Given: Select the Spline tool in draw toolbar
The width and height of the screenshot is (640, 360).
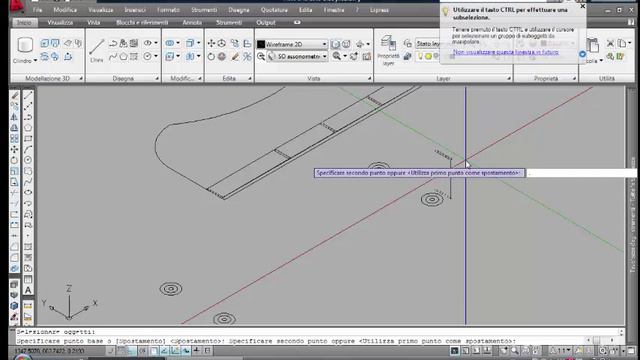Looking at the screenshot, I should click(x=28, y=182).
